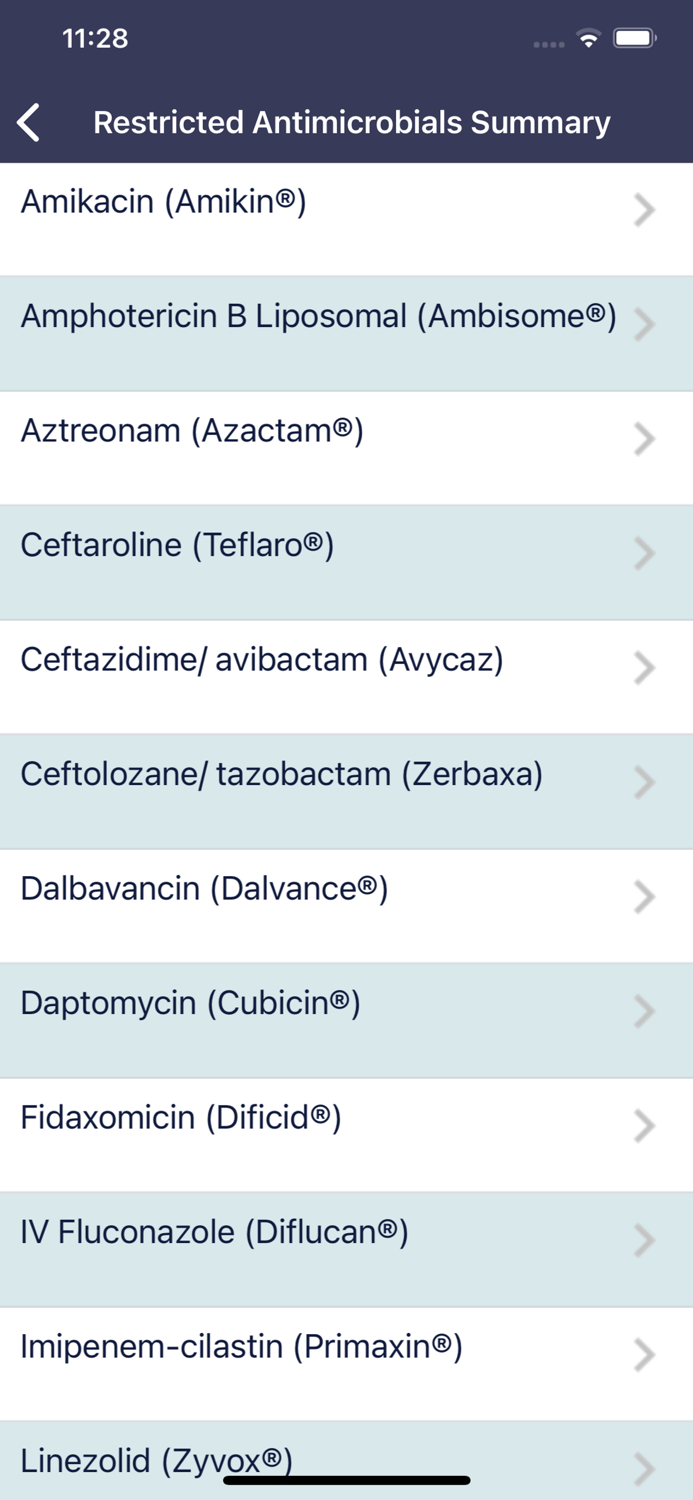
Task: Tap chevron next to Amikacin (Amikin®)
Action: click(645, 210)
